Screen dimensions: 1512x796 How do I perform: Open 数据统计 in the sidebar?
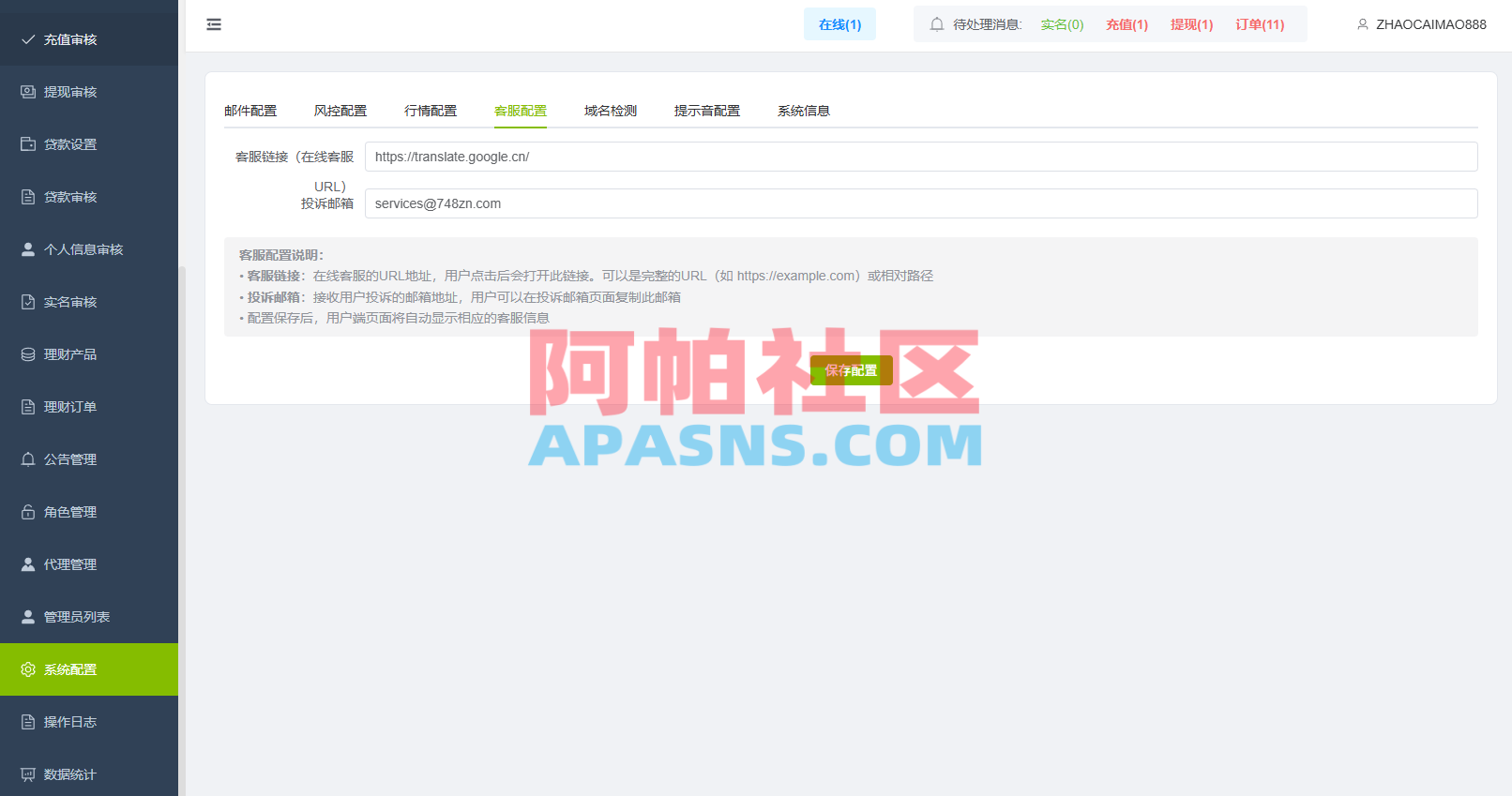pyautogui.click(x=89, y=774)
